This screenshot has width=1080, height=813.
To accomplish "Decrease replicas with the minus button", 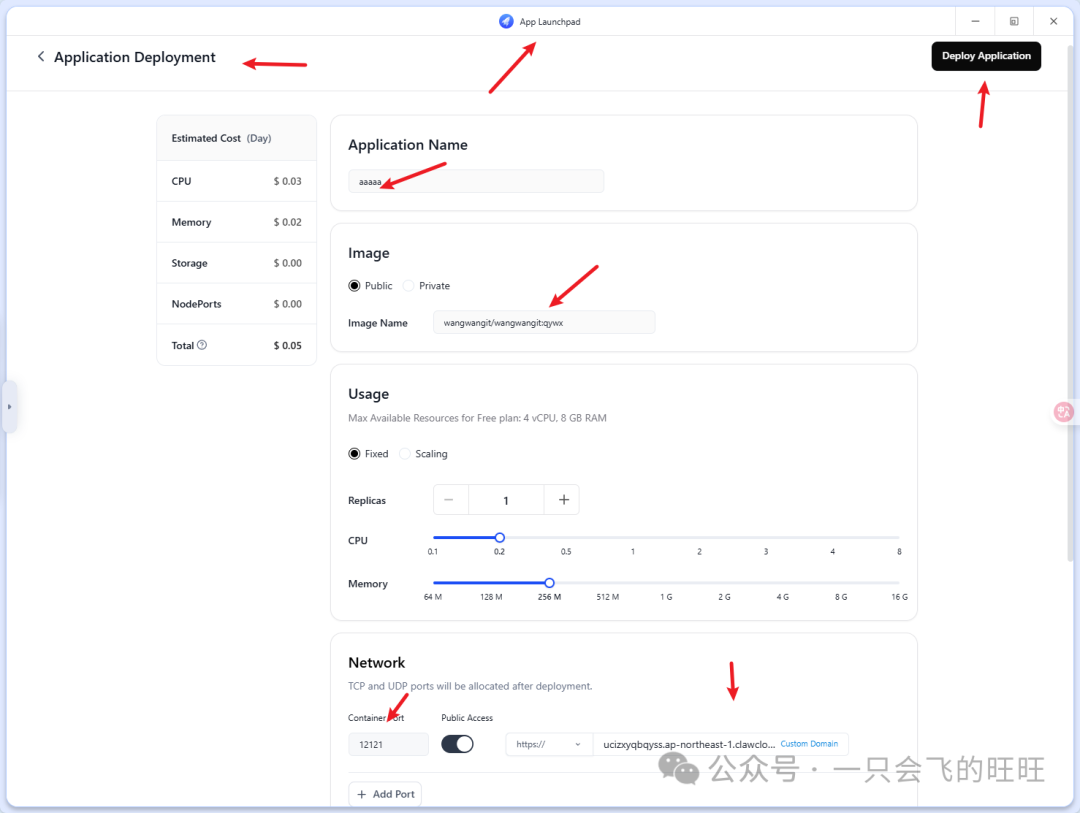I will click(x=450, y=500).
